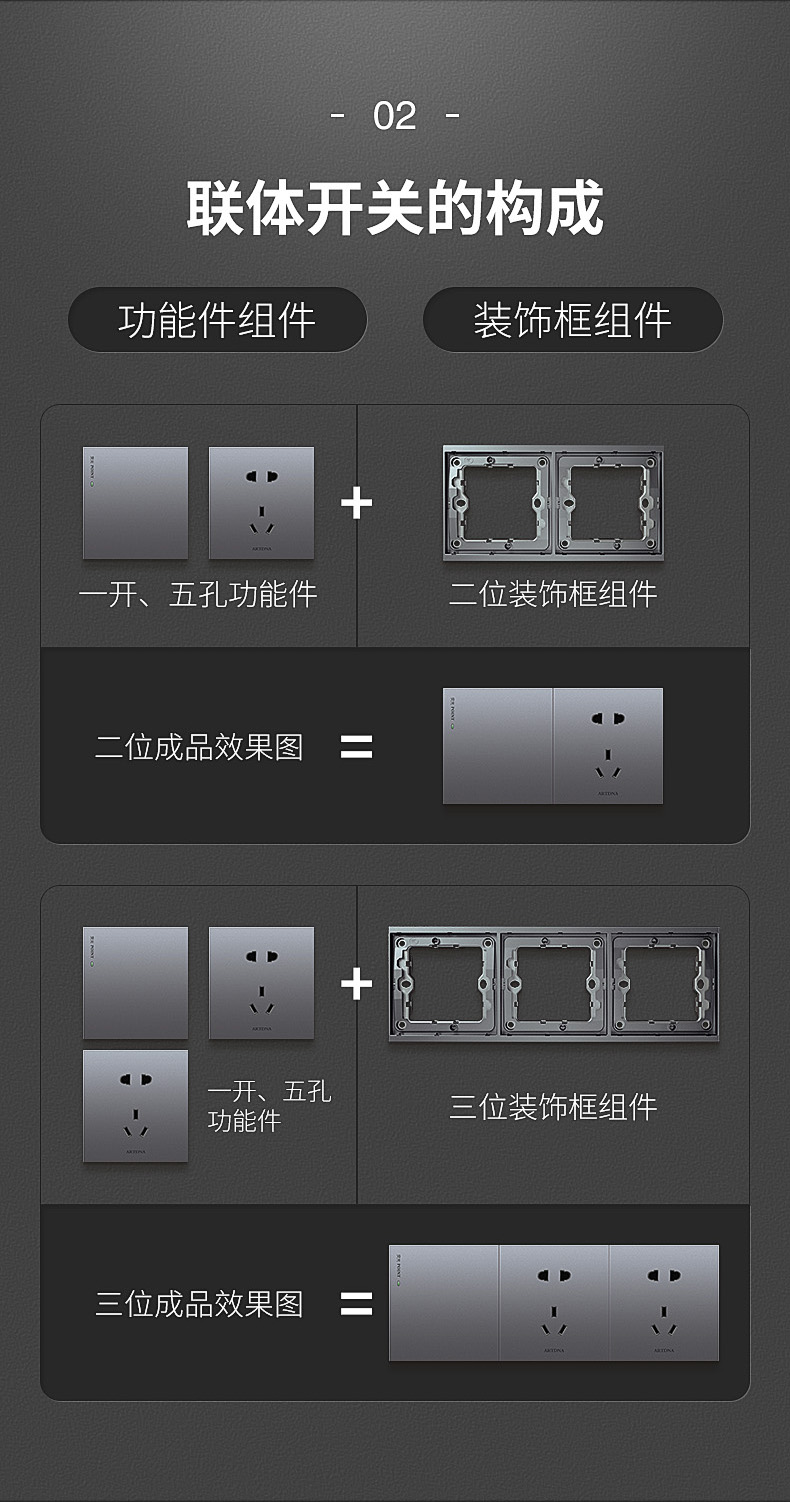Click the 二位装饰框组件 caption
The image size is (790, 1502).
[553, 594]
